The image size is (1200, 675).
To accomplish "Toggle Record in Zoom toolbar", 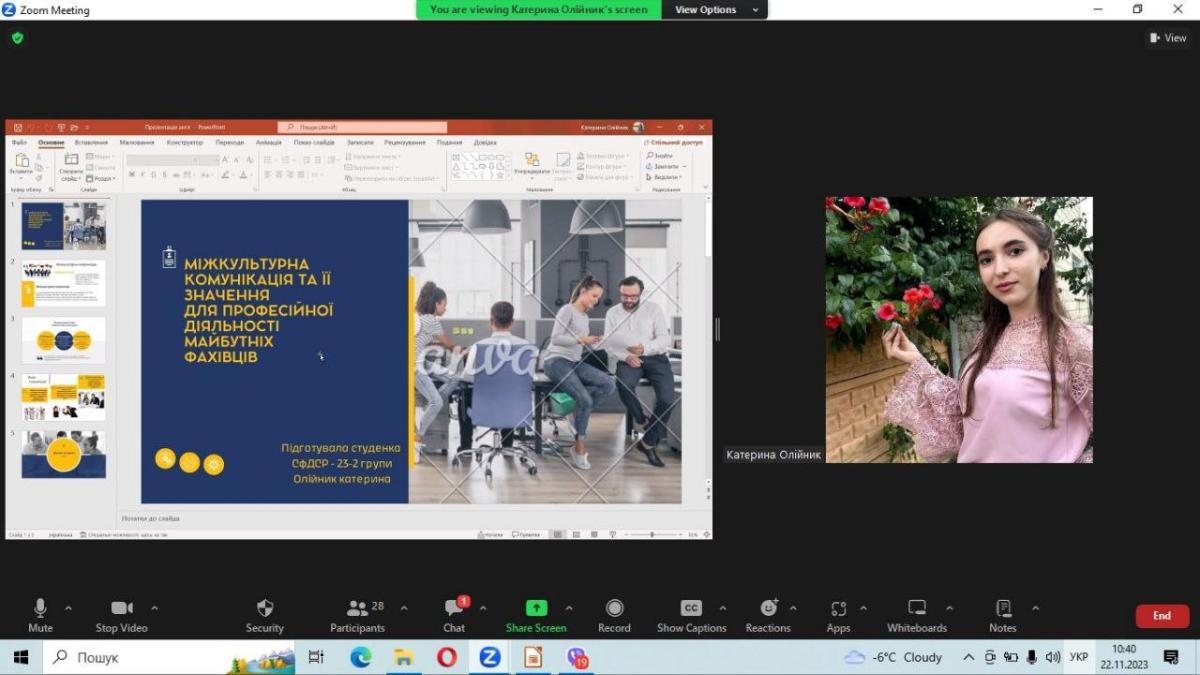I will click(614, 615).
